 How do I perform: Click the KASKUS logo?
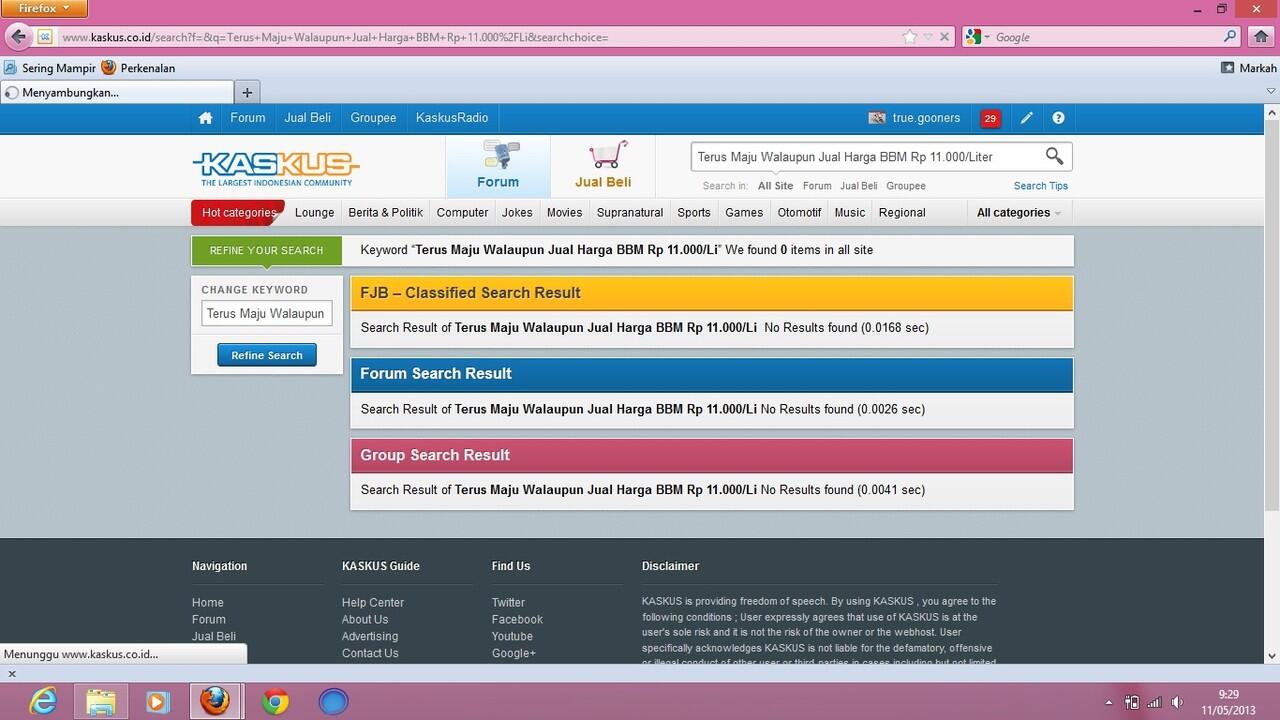[x=276, y=168]
